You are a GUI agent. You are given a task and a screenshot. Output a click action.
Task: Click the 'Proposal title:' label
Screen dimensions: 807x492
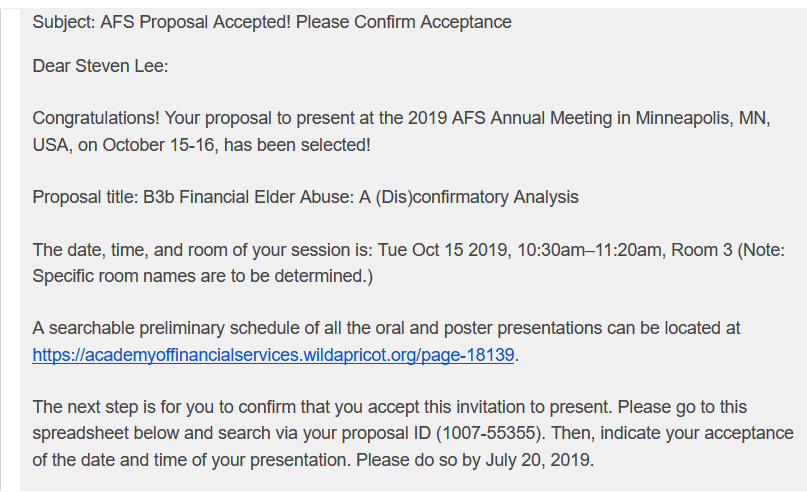point(85,197)
